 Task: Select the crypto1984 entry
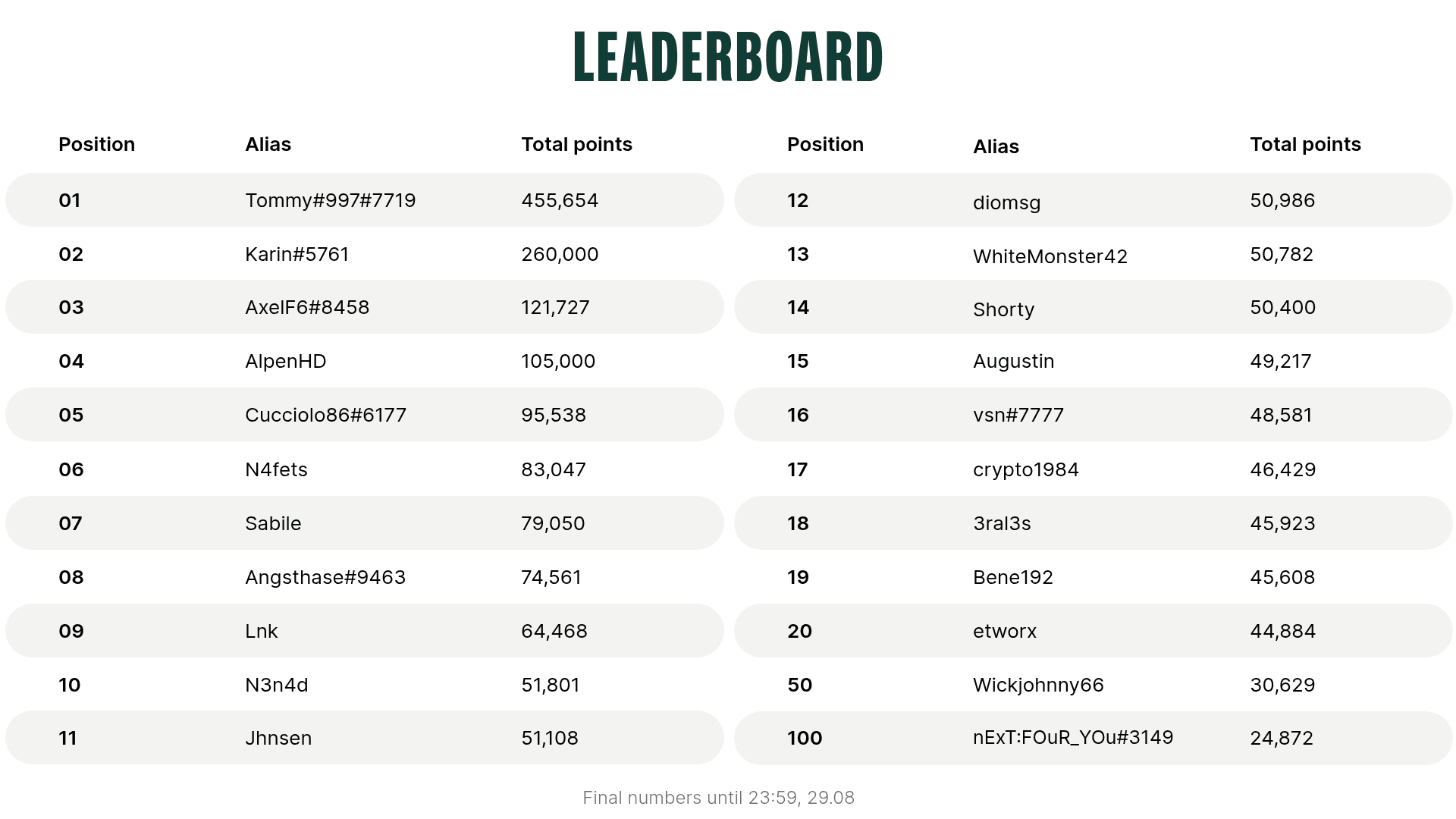point(1094,469)
